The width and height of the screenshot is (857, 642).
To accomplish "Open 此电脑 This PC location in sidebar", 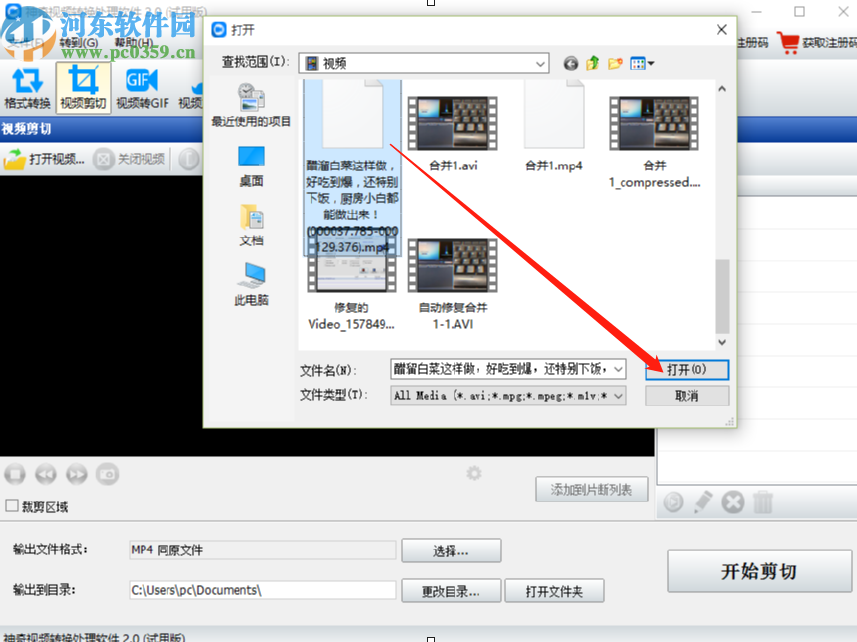I will pos(251,284).
